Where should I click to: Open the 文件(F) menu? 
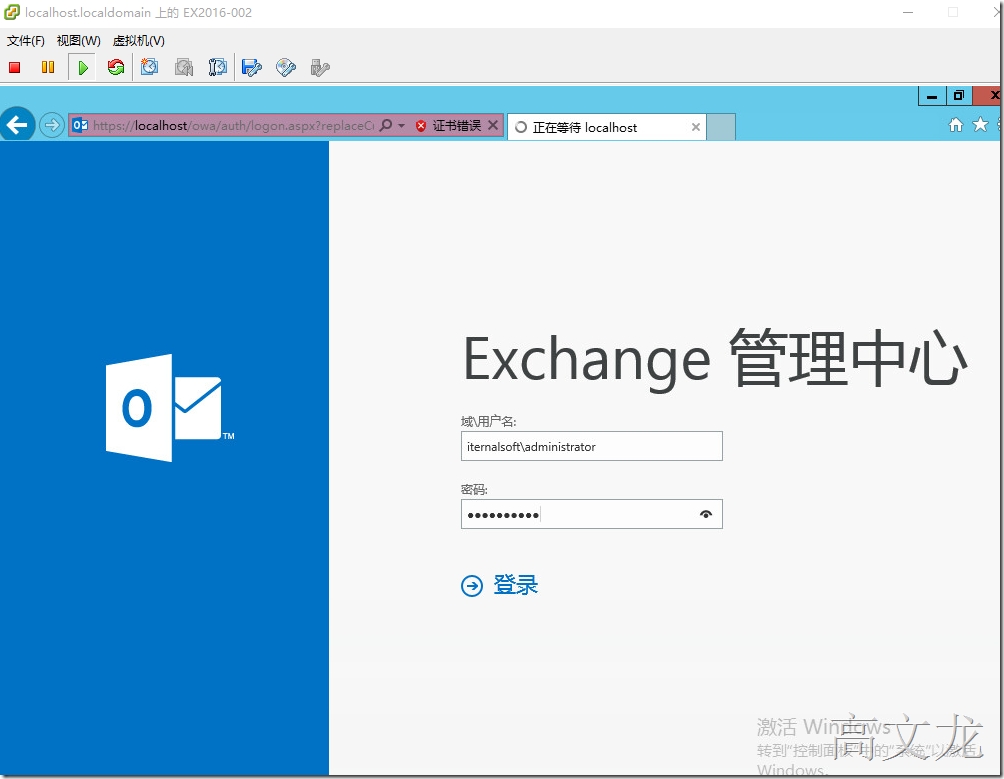[x=26, y=41]
